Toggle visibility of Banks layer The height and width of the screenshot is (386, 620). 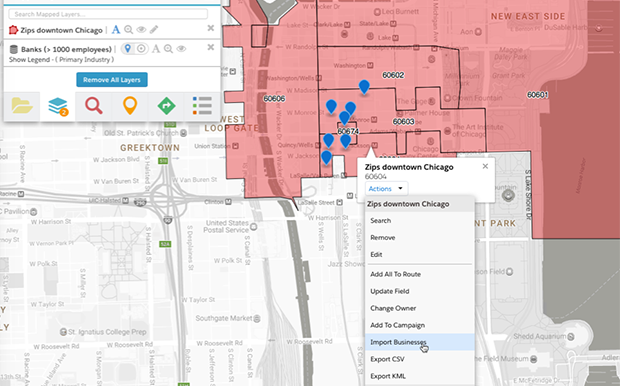[181, 49]
